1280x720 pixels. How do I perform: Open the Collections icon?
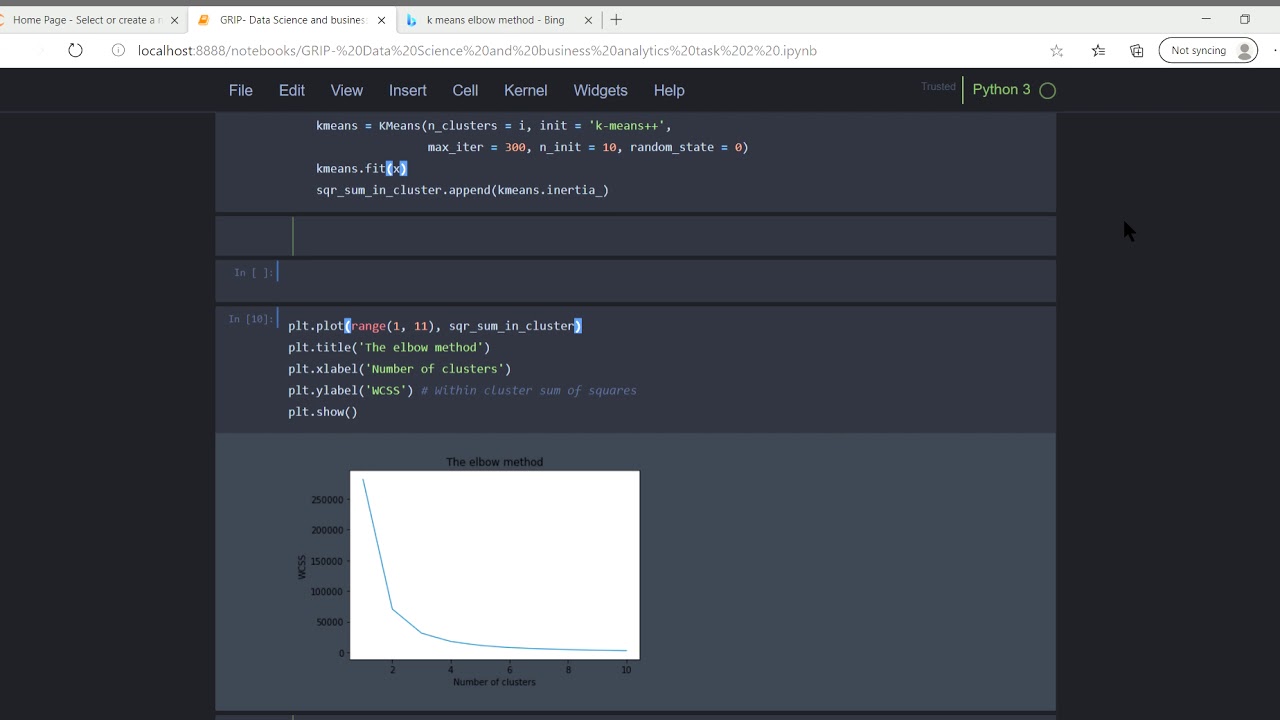point(1137,50)
